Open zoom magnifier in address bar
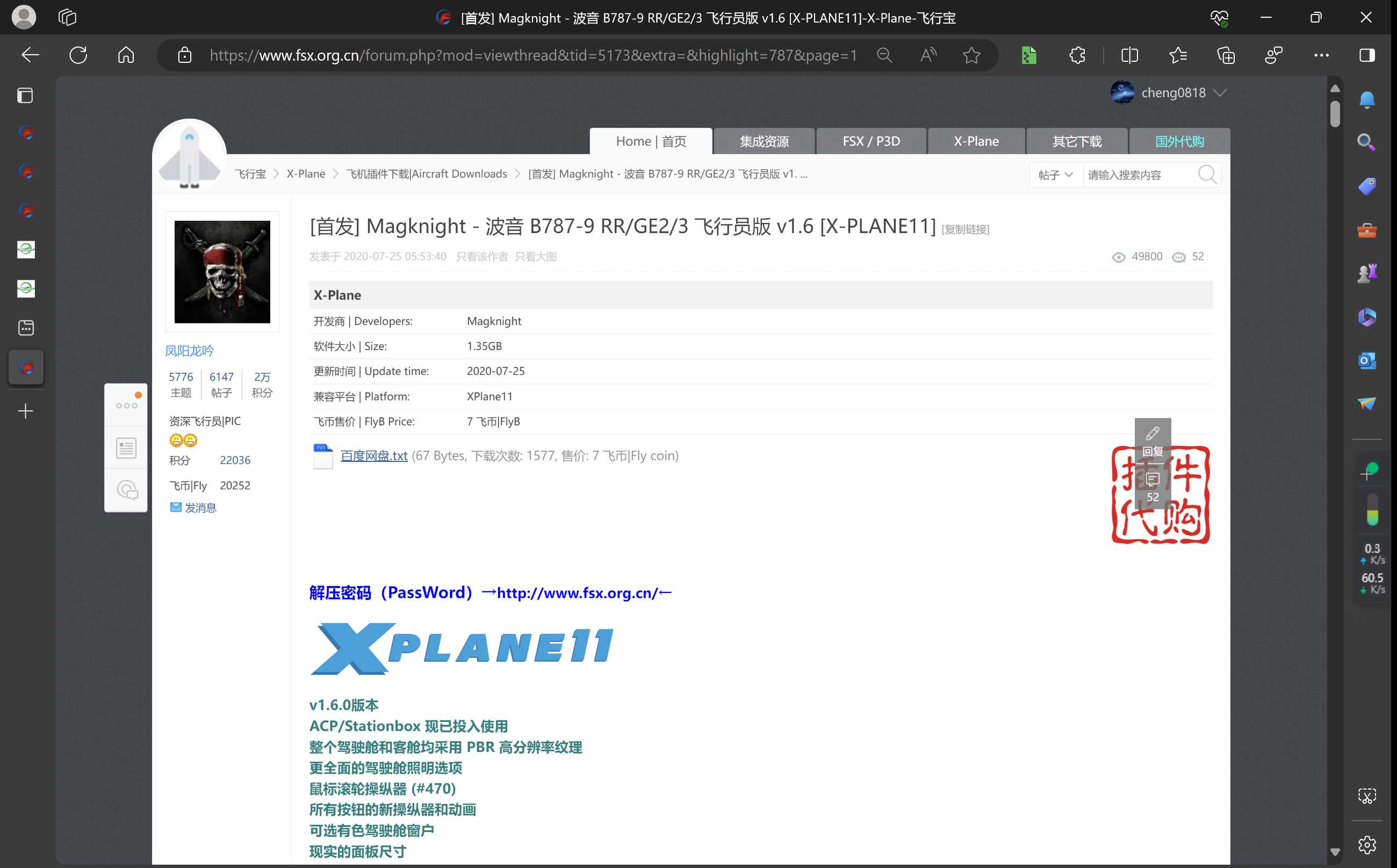 tap(884, 55)
